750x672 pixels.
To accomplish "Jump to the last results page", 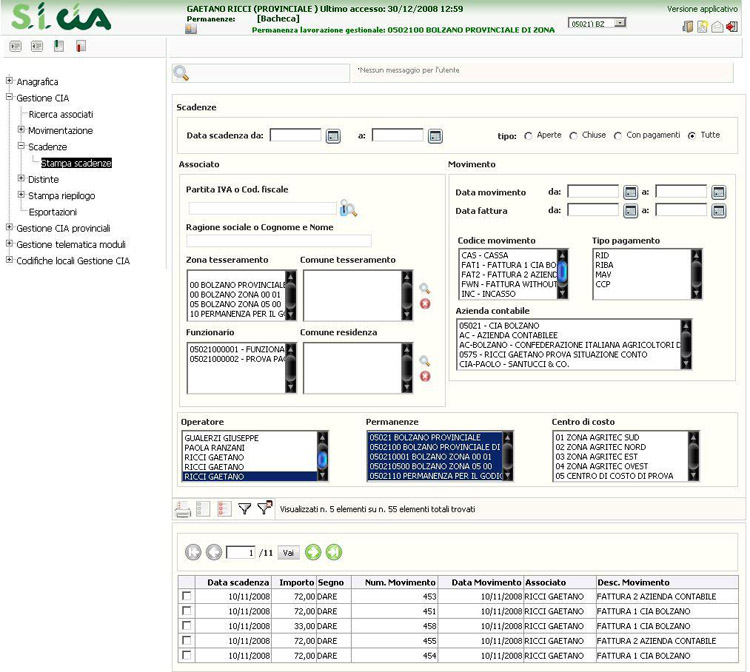I will pyautogui.click(x=334, y=552).
